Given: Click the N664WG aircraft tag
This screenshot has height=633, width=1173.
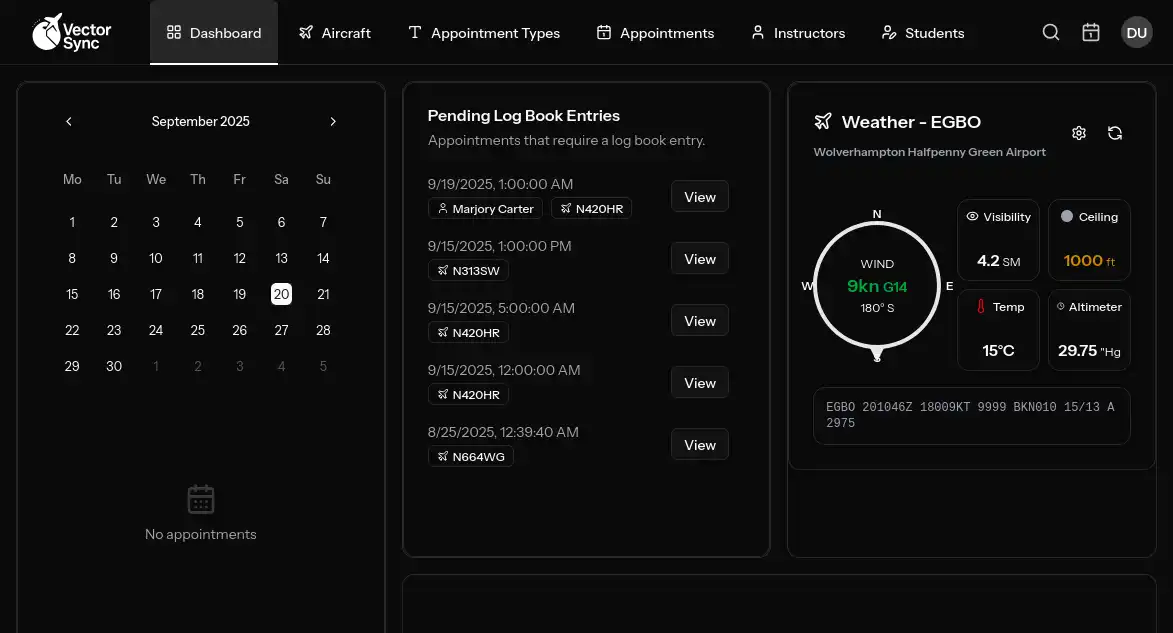Looking at the screenshot, I should click(471, 457).
